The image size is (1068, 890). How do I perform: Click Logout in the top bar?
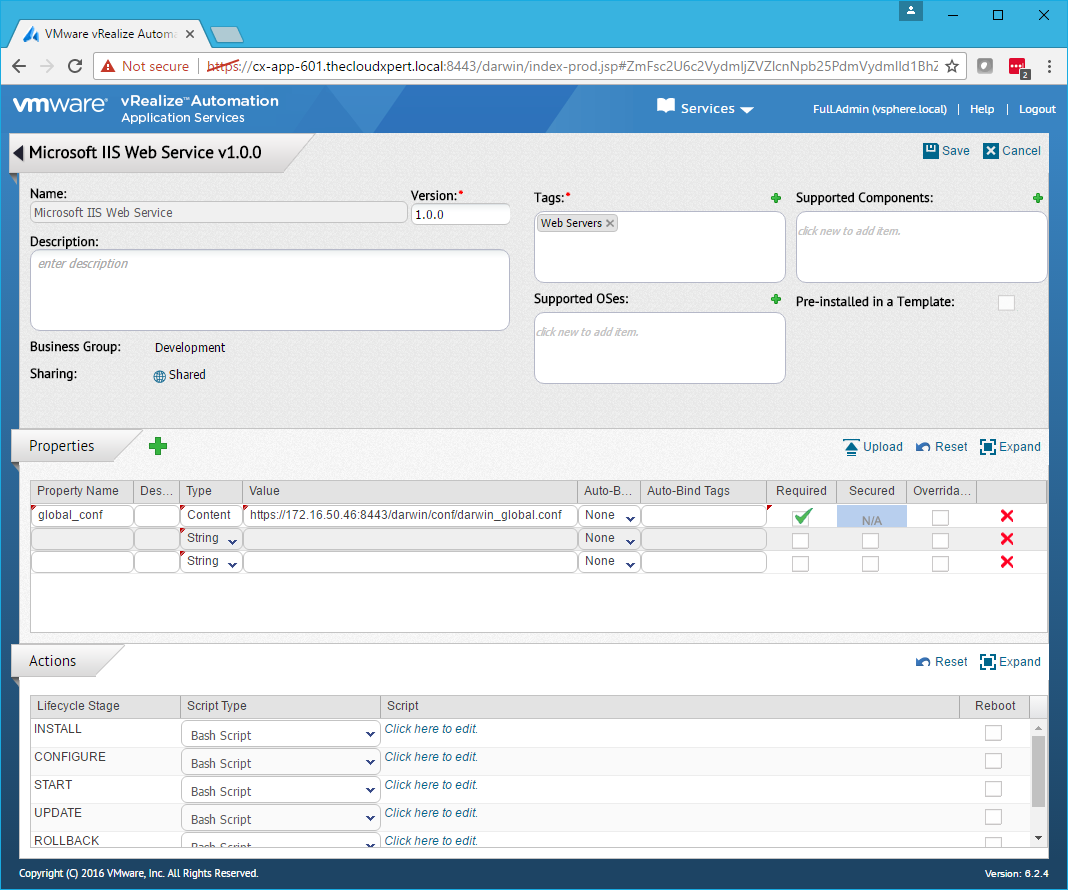(x=1037, y=109)
